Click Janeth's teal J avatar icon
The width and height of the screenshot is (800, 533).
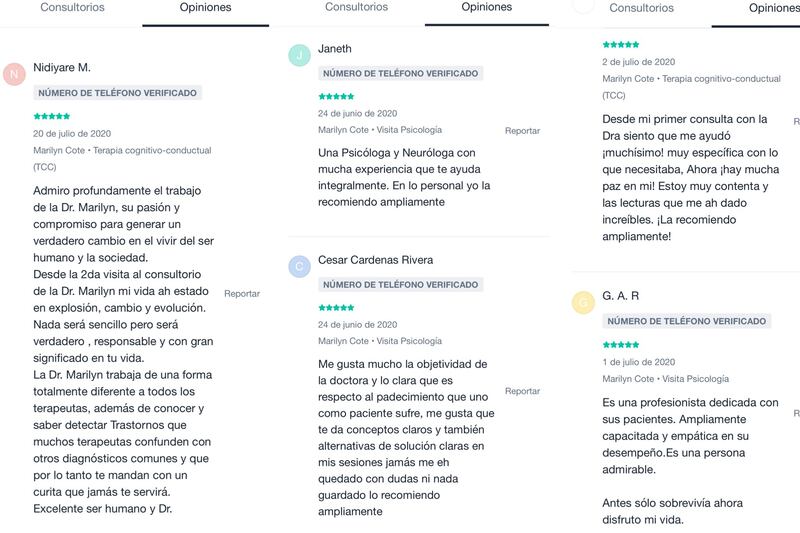(299, 55)
